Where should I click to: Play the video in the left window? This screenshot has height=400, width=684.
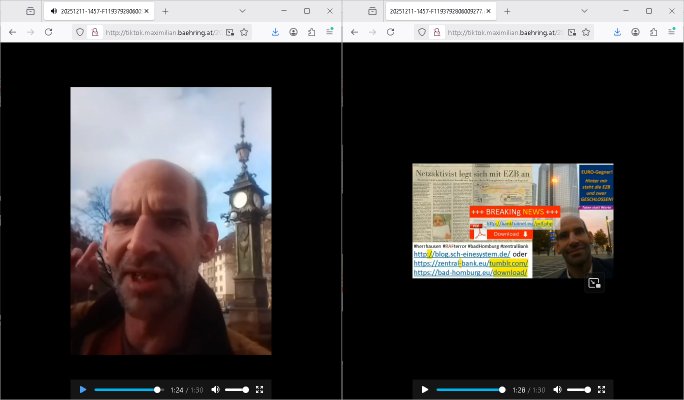[83, 389]
